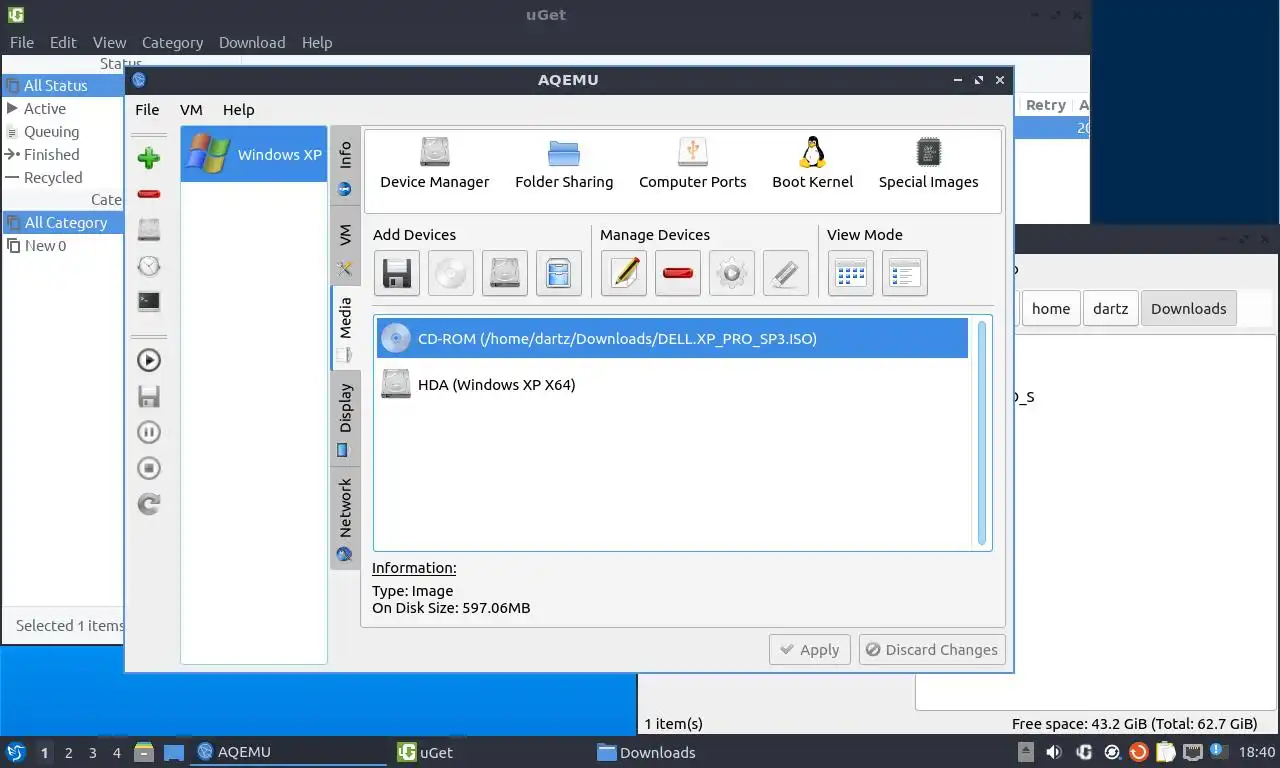Viewport: 1280px width, 768px height.
Task: Pause the virtual machine
Action: 149,433
